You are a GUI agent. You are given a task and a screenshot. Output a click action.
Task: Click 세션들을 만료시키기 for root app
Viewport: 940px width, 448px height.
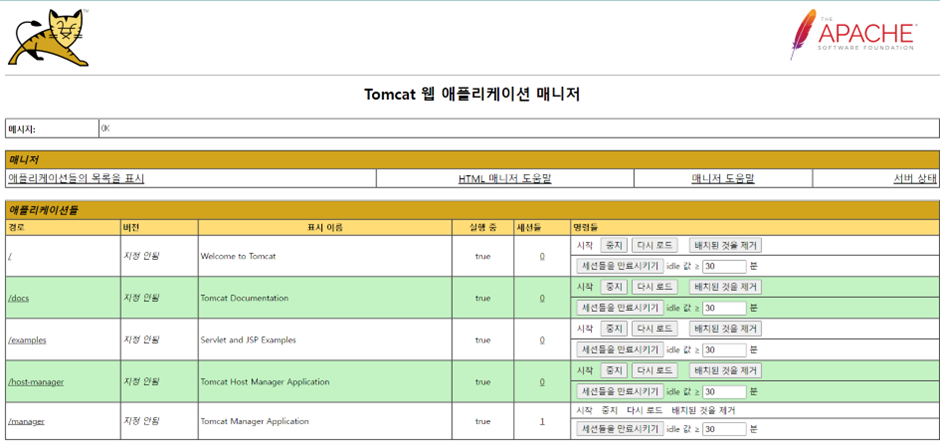(x=620, y=266)
